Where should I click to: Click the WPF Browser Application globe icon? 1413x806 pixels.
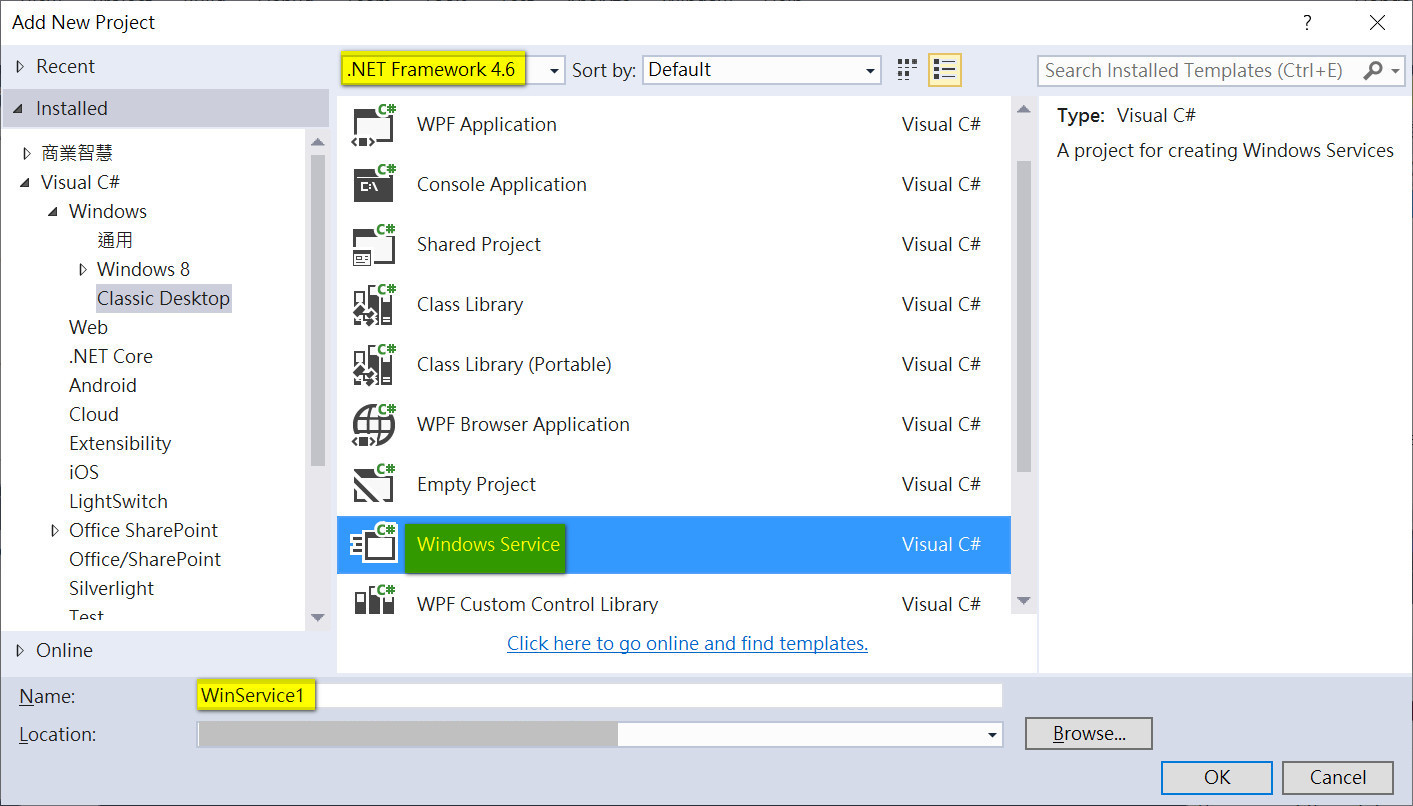click(x=374, y=425)
